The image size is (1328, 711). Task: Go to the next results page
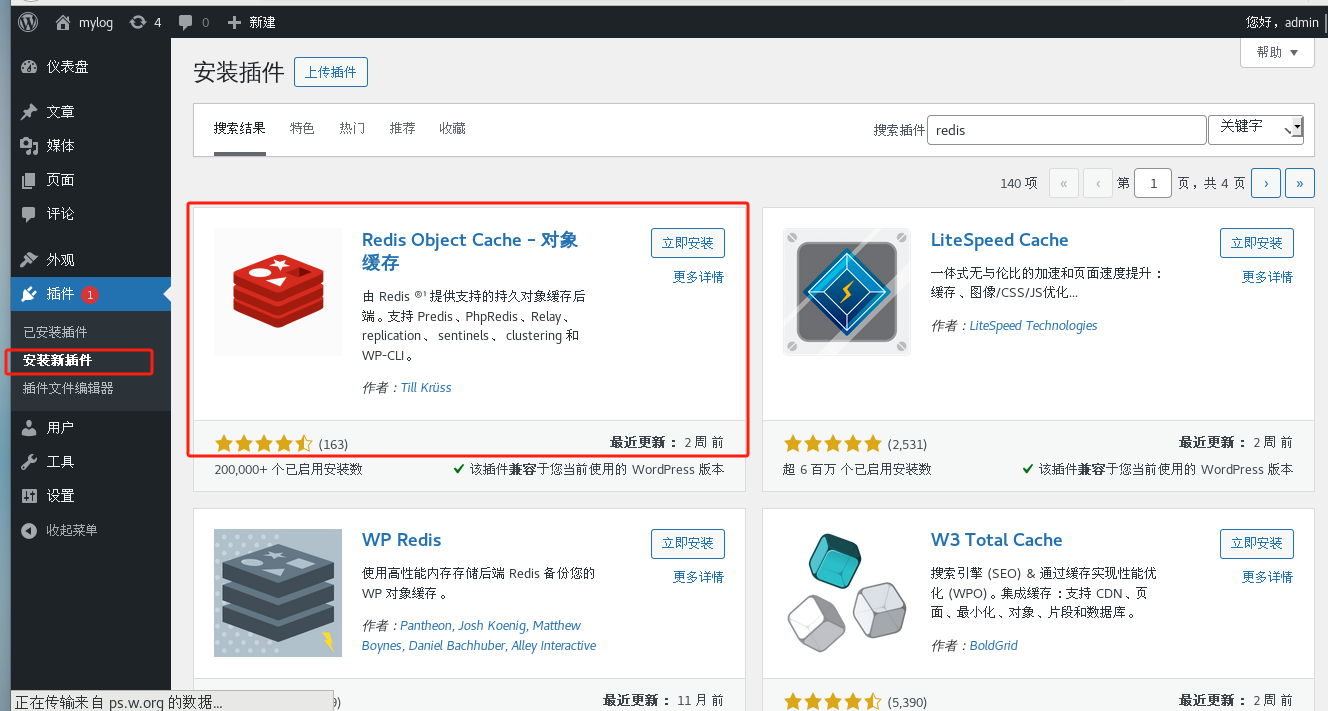(x=1266, y=183)
